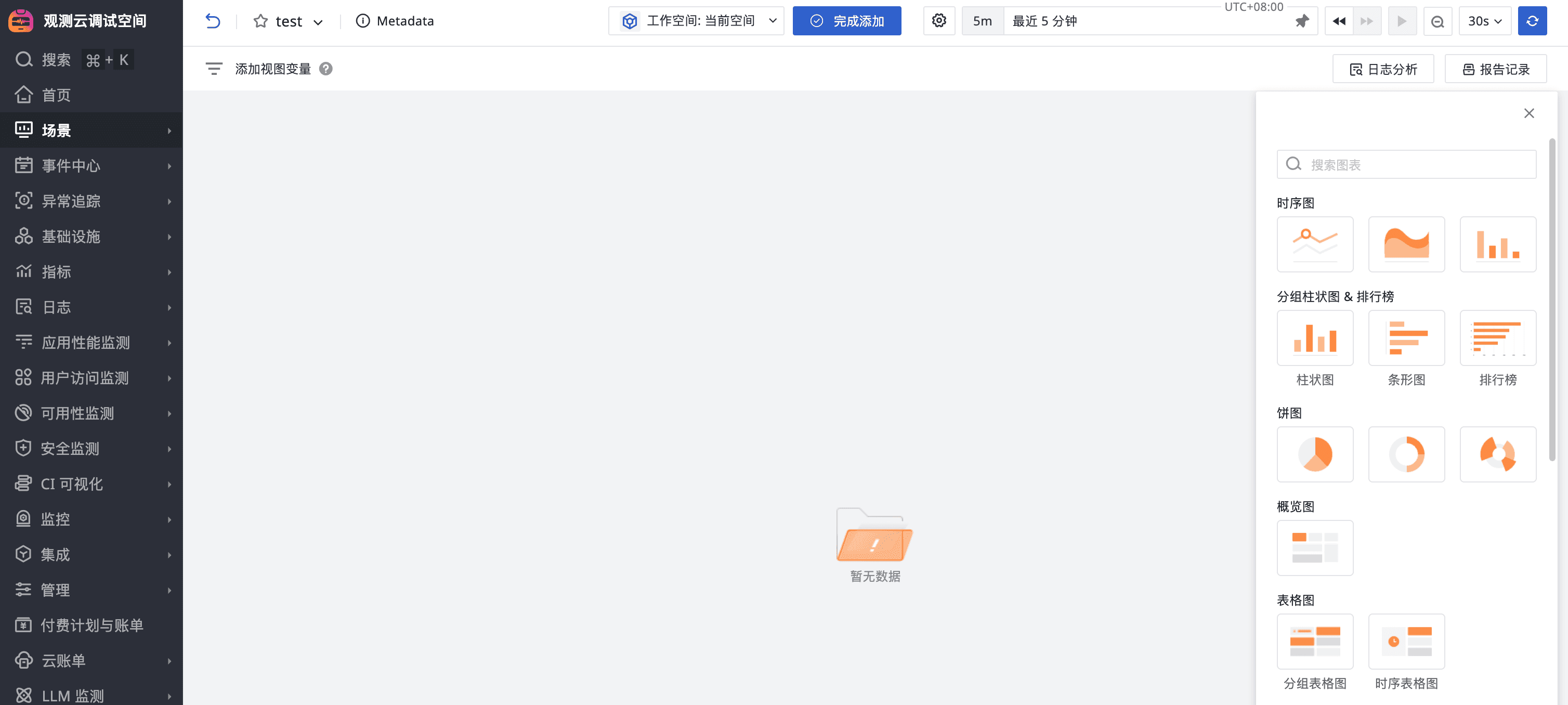
Task: Open the 30s refresh interval dropdown
Action: [1484, 21]
